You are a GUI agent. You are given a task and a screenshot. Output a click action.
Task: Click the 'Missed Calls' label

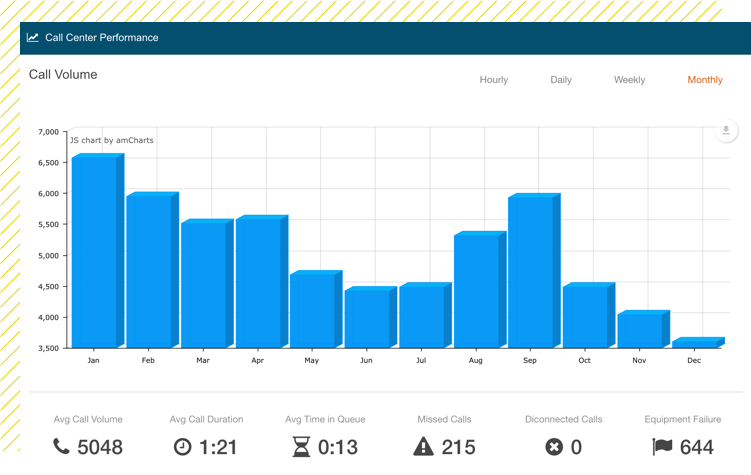coord(444,419)
